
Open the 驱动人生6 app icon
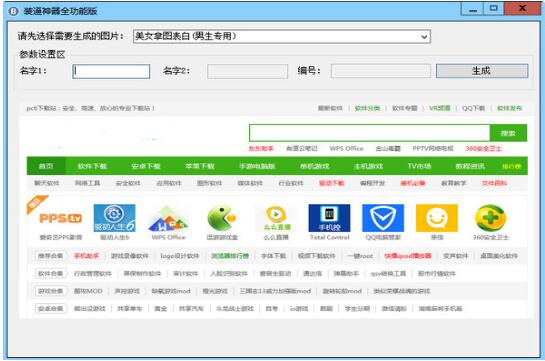[x=115, y=218]
